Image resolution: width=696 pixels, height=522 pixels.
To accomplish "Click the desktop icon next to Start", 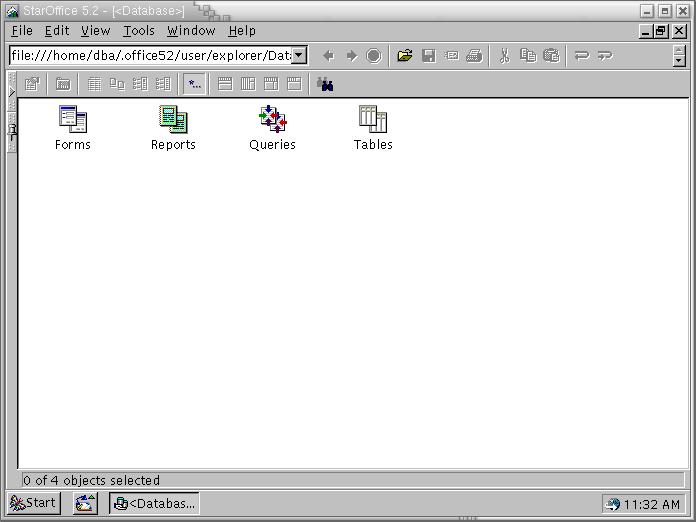I will click(85, 503).
